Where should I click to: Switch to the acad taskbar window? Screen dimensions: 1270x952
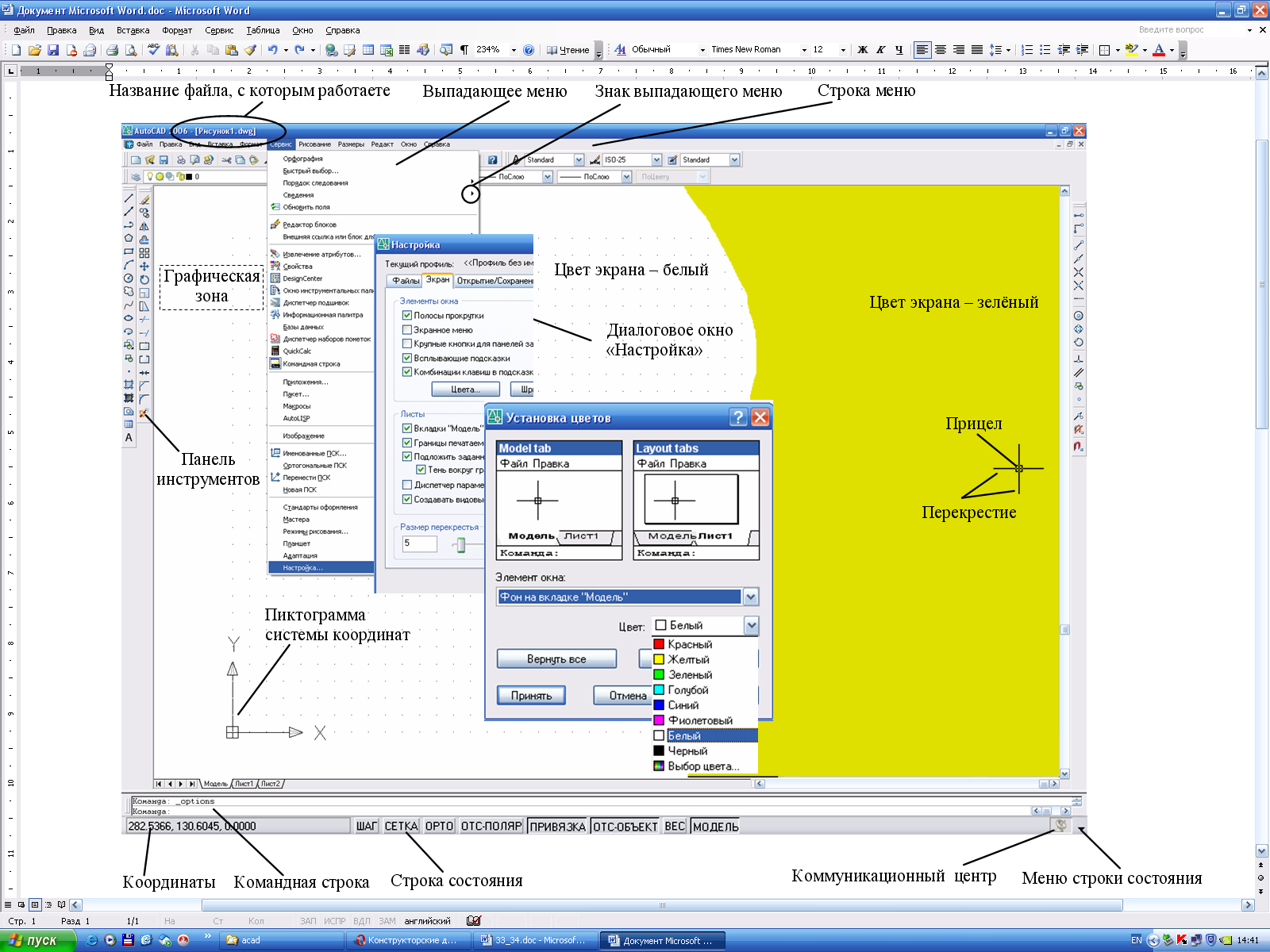[x=282, y=940]
